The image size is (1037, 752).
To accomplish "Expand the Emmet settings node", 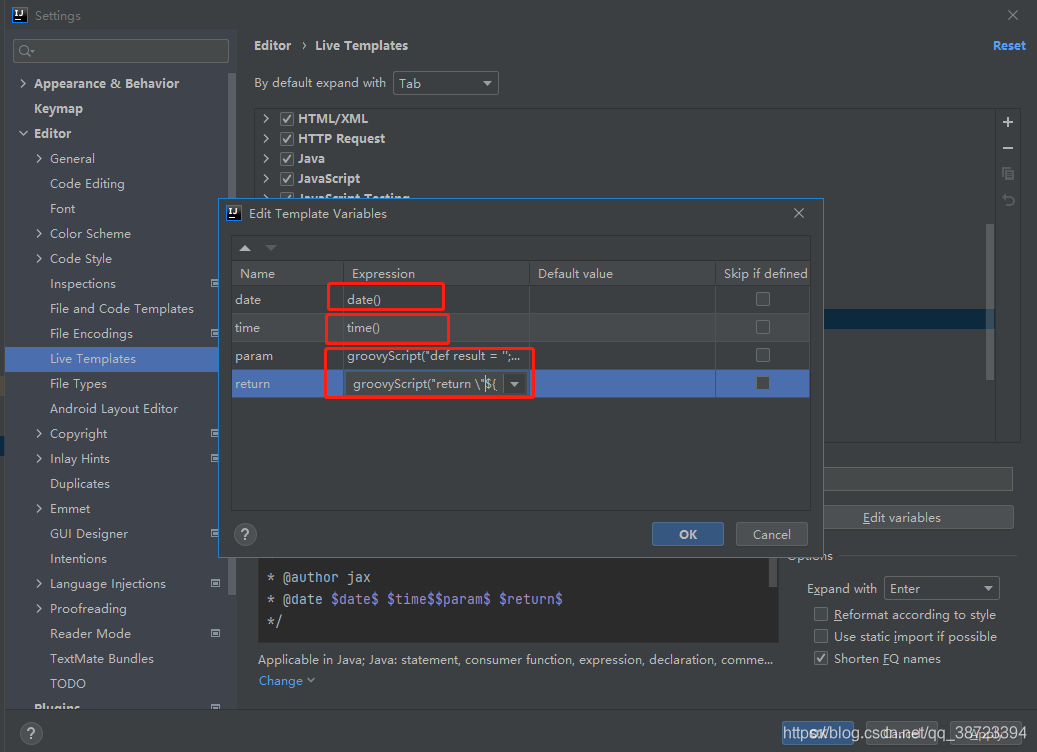I will (x=39, y=509).
